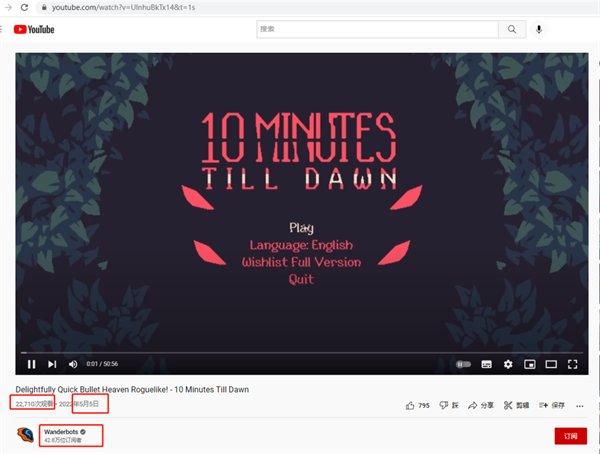600x454 pixels.
Task: Pause the video with the pause button
Action: tap(31, 364)
